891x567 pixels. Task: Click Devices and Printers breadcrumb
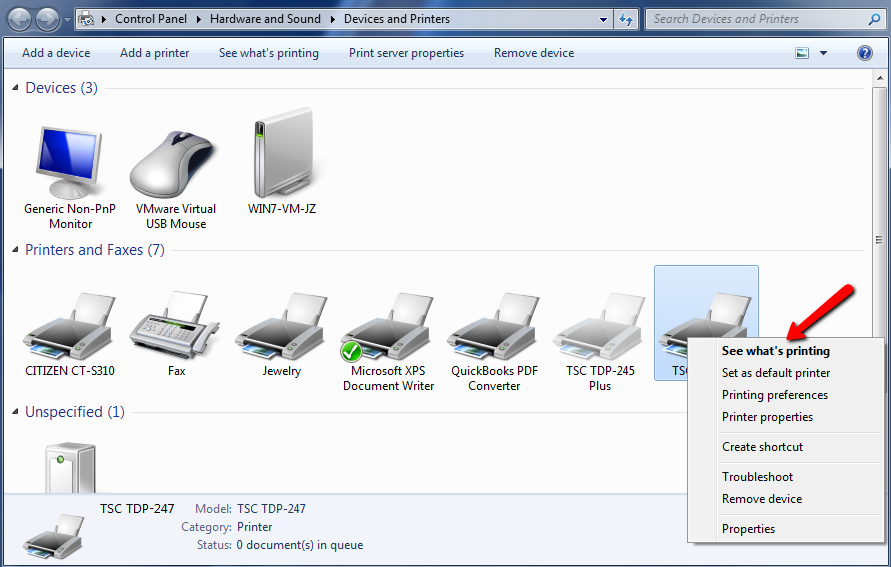397,19
